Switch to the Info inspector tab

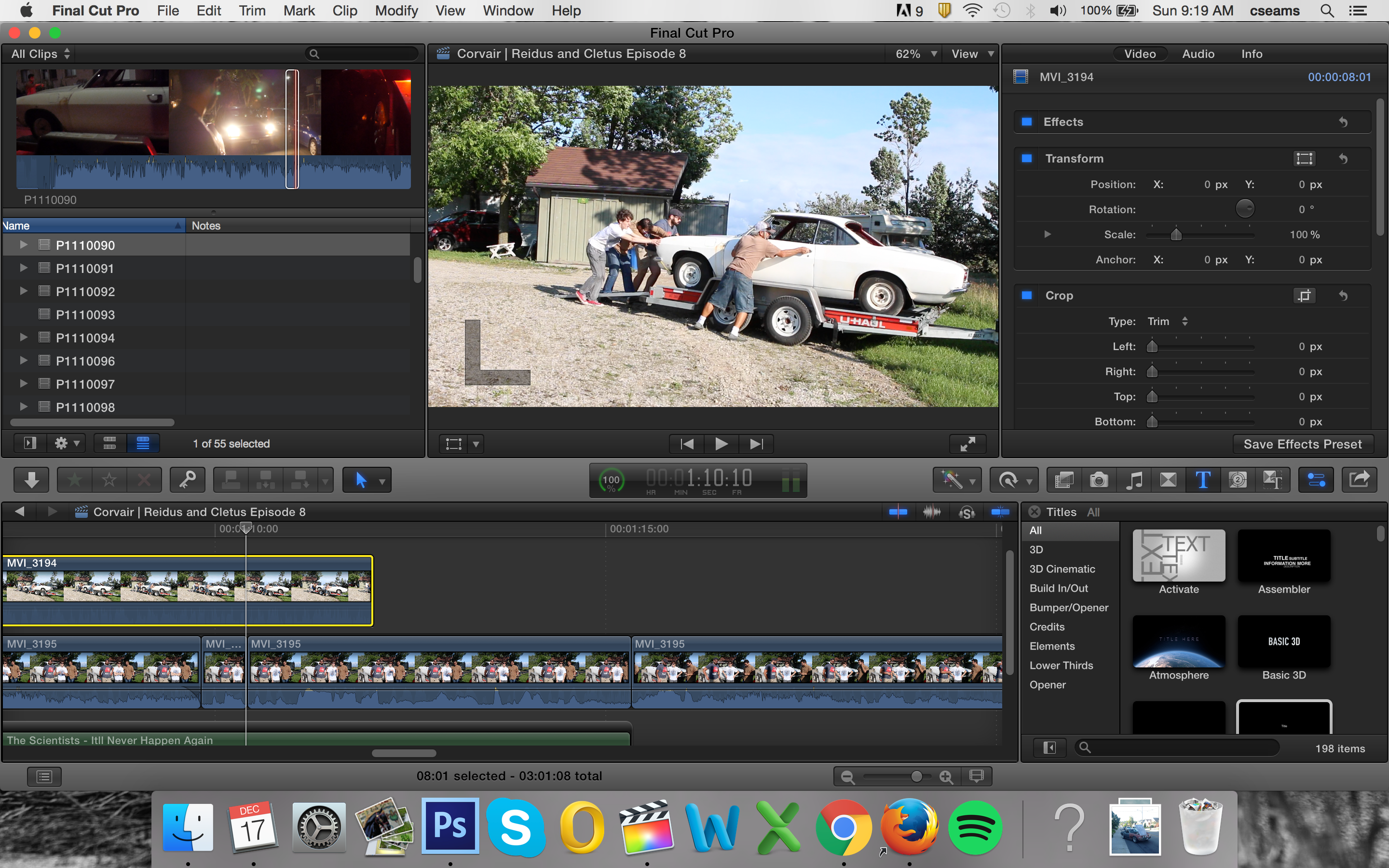click(x=1251, y=54)
